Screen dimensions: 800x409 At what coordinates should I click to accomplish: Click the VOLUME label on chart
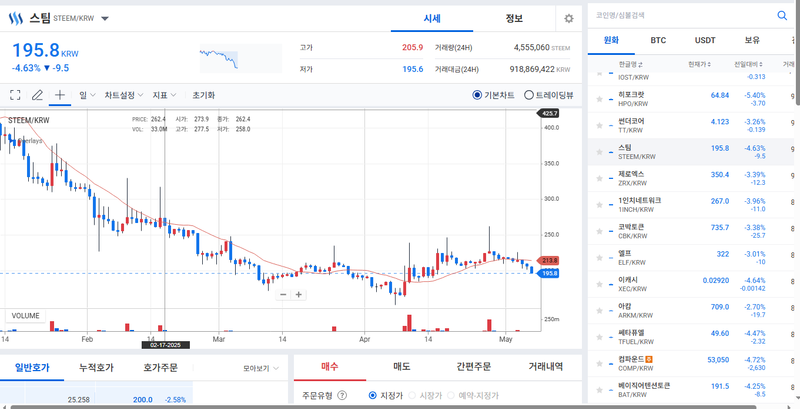point(26,316)
